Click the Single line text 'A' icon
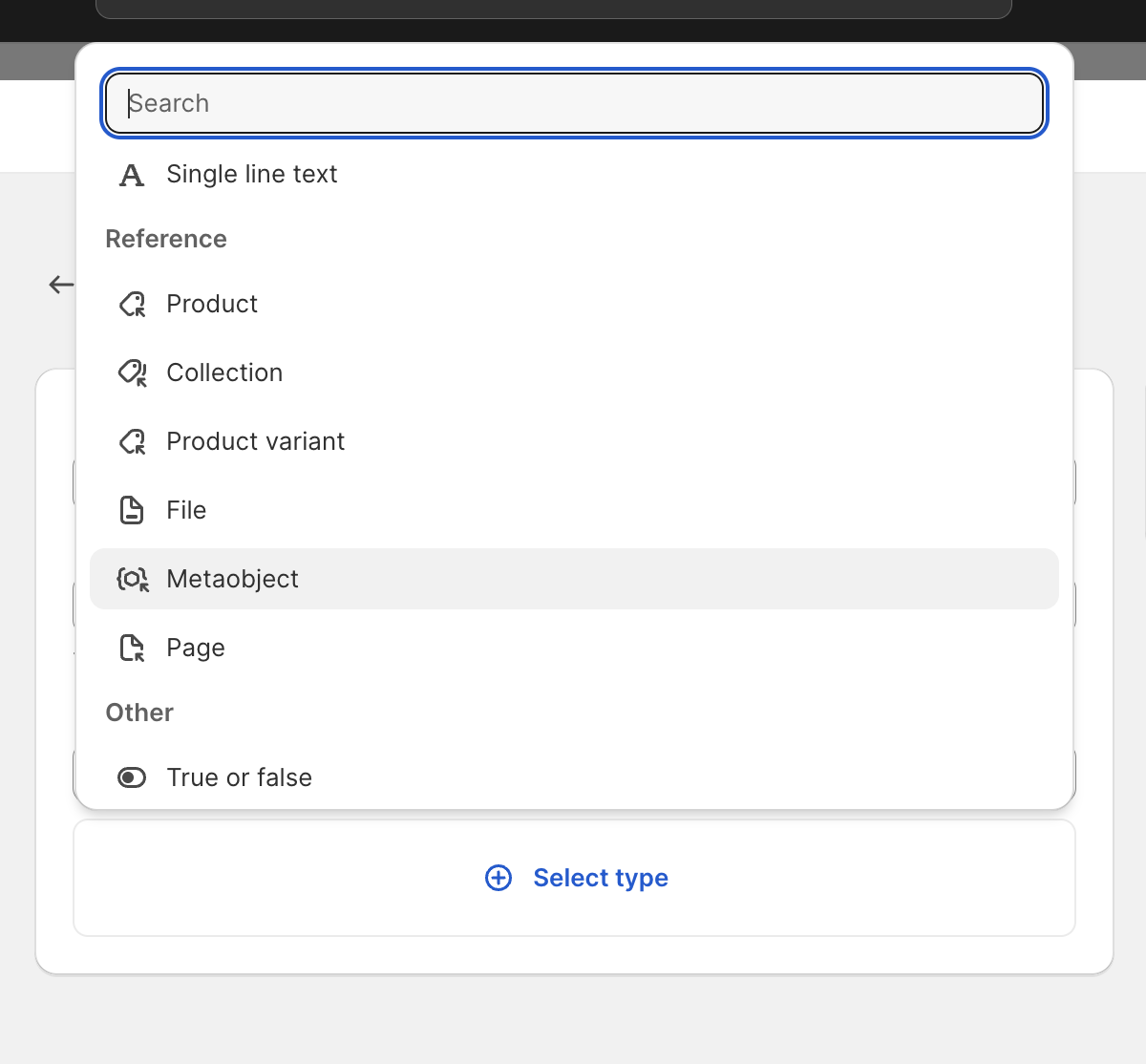Image resolution: width=1146 pixels, height=1064 pixels. tap(132, 175)
